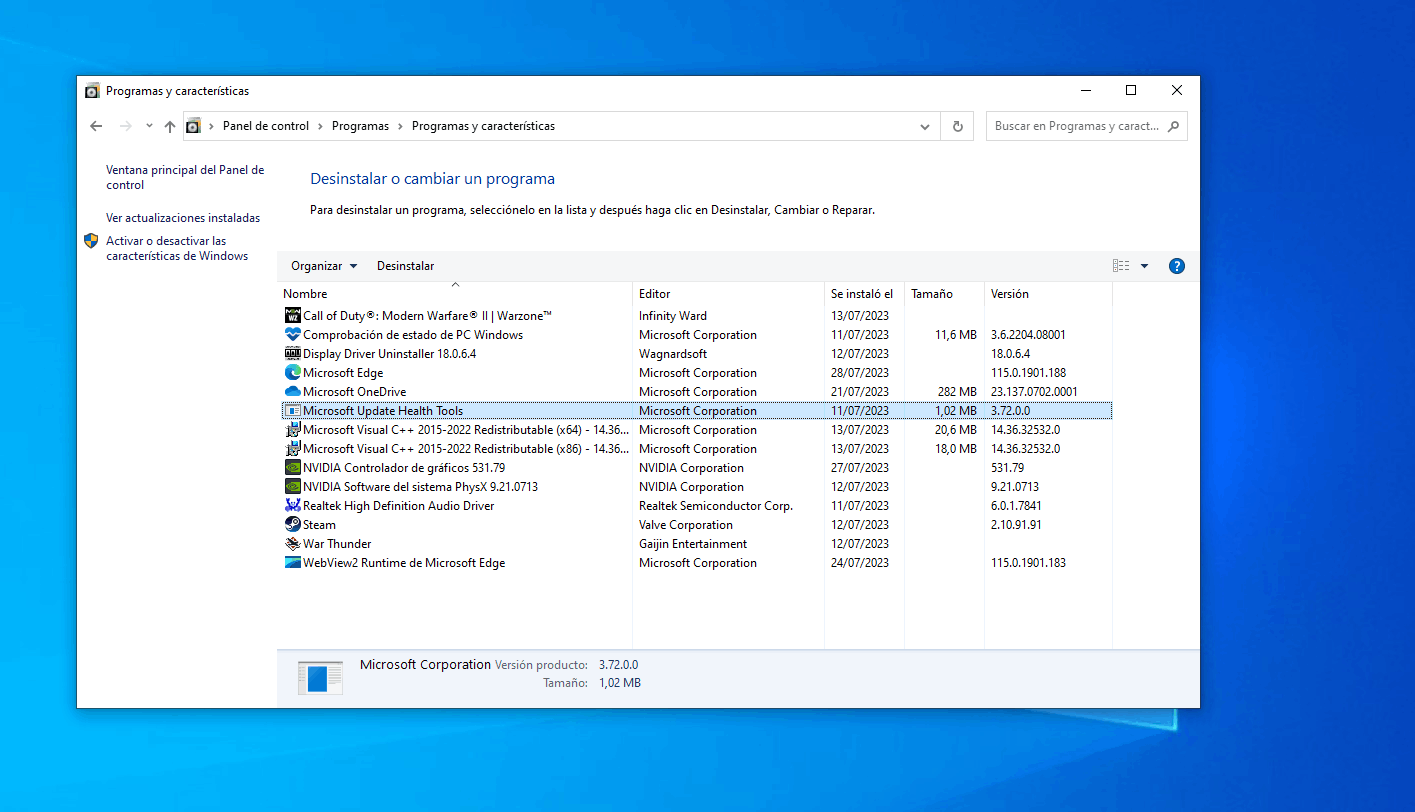Click version 531.79 cell
This screenshot has height=812, width=1415.
[x=1007, y=468]
